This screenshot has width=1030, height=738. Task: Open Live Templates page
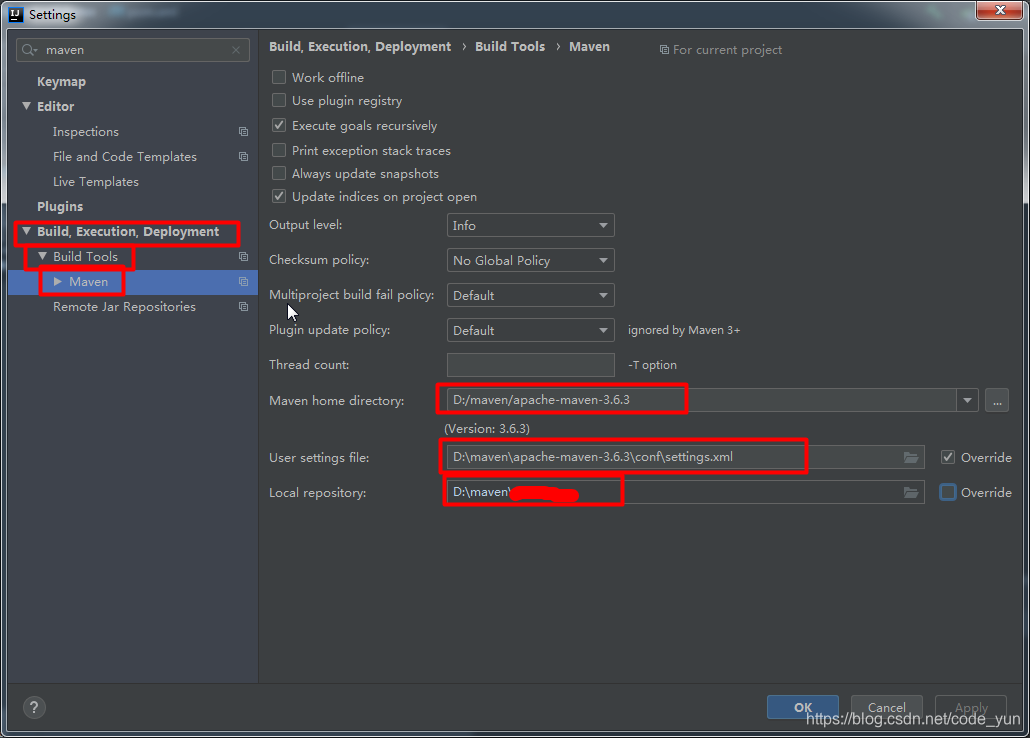click(x=96, y=181)
